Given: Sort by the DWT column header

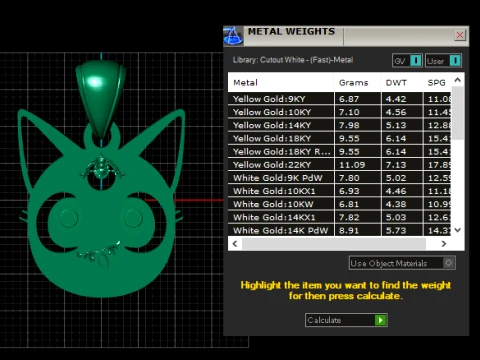Looking at the screenshot, I should [402, 83].
